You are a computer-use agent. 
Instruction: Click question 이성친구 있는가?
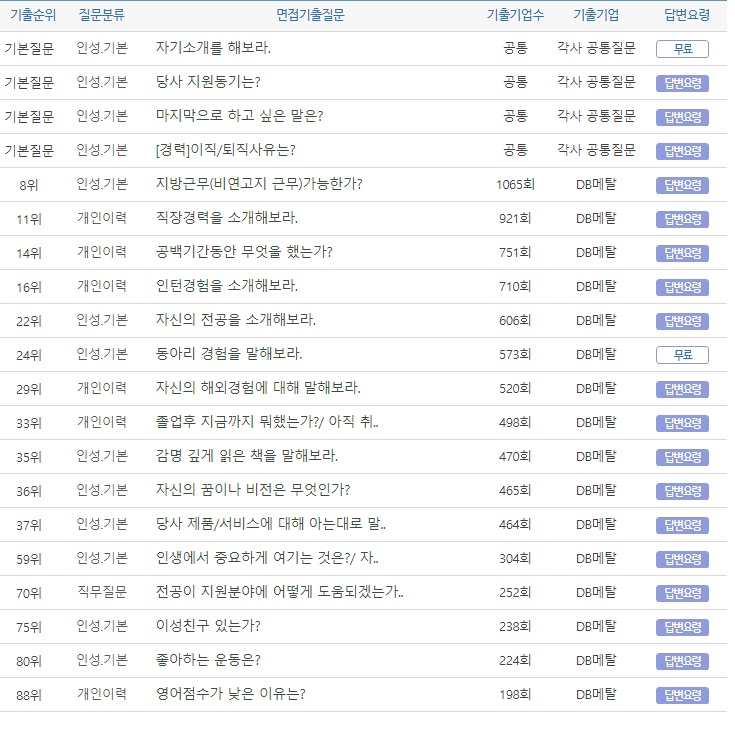coord(208,626)
